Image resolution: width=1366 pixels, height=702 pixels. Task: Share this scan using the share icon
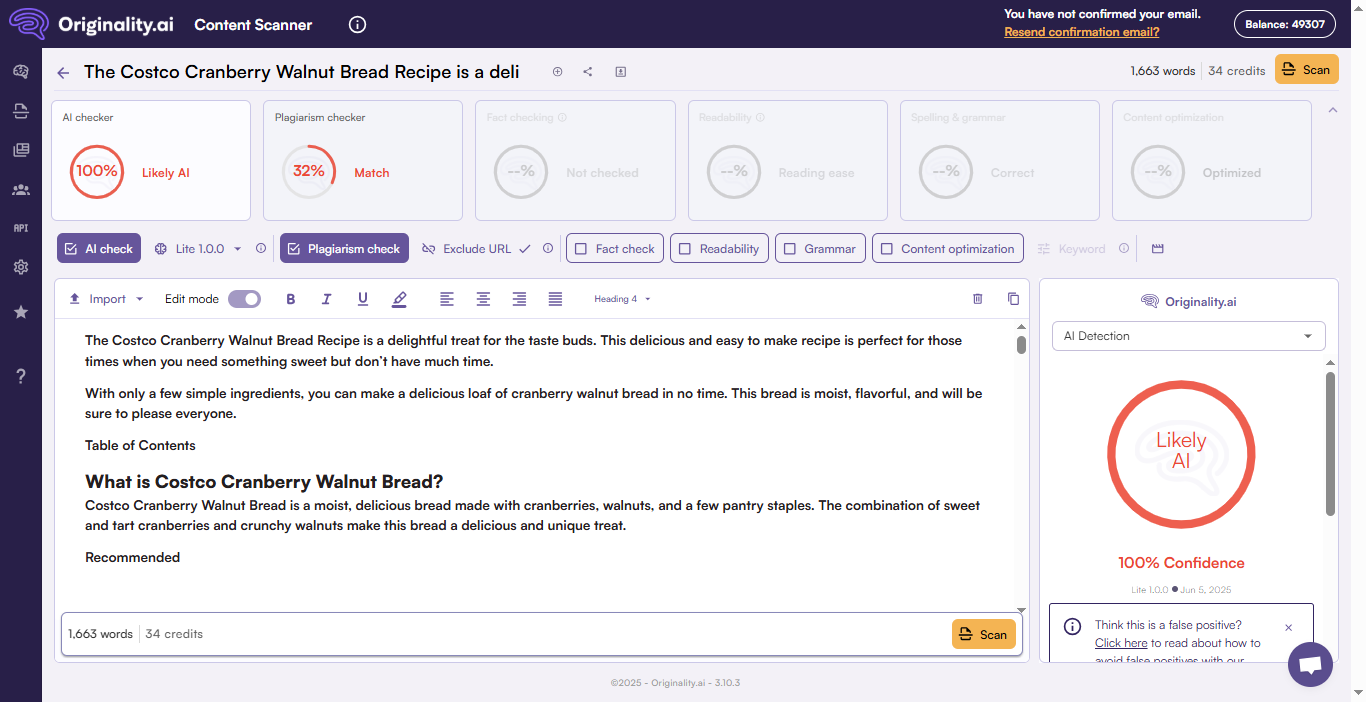pyautogui.click(x=588, y=72)
